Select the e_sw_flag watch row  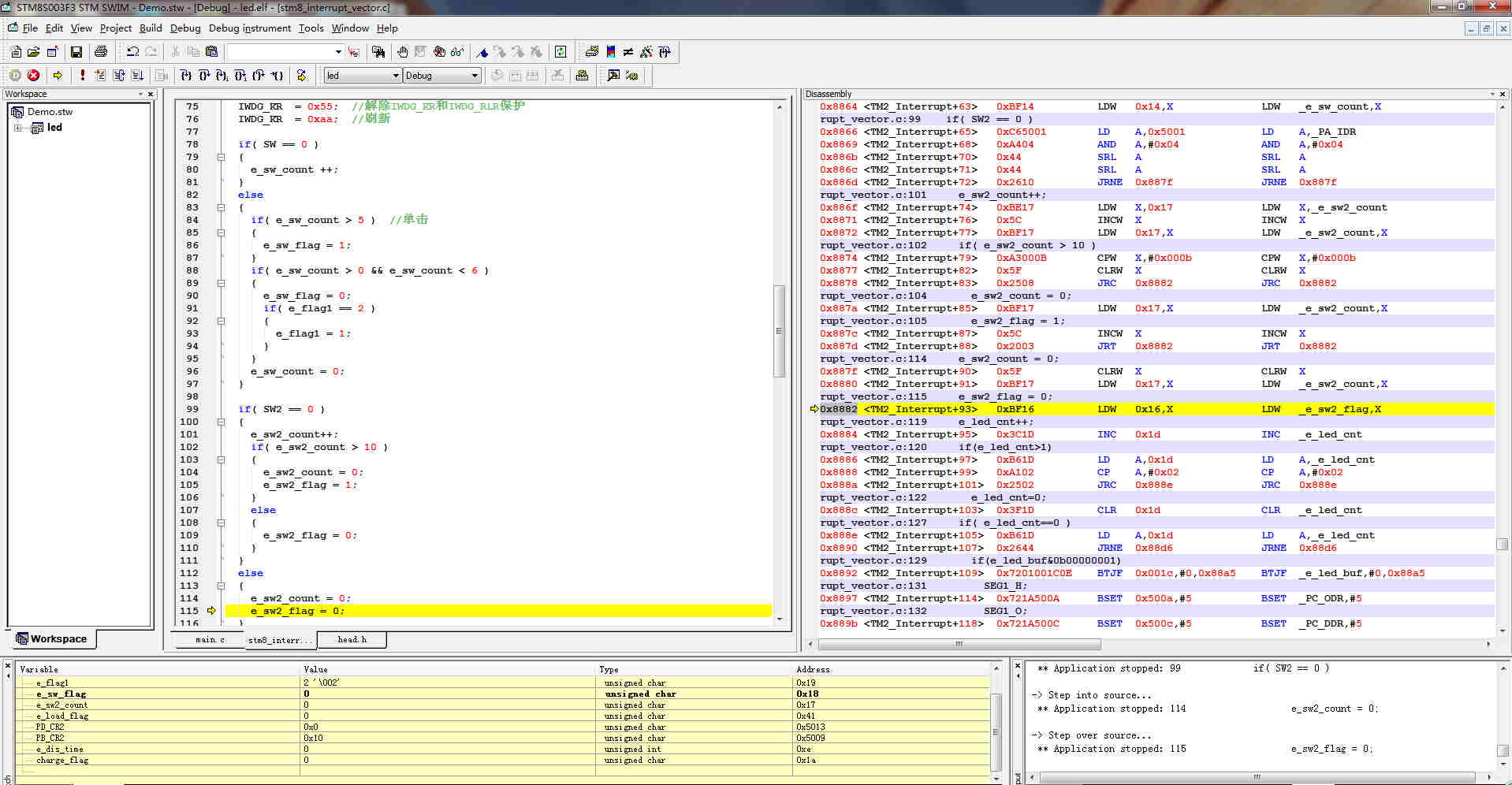pyautogui.click(x=503, y=694)
